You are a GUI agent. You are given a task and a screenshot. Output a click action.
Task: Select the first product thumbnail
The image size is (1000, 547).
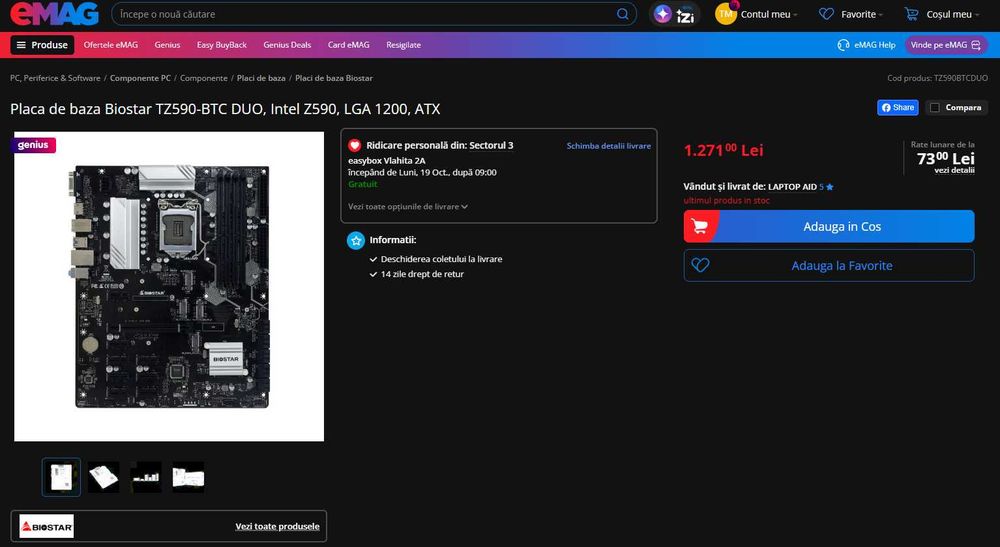(x=61, y=477)
